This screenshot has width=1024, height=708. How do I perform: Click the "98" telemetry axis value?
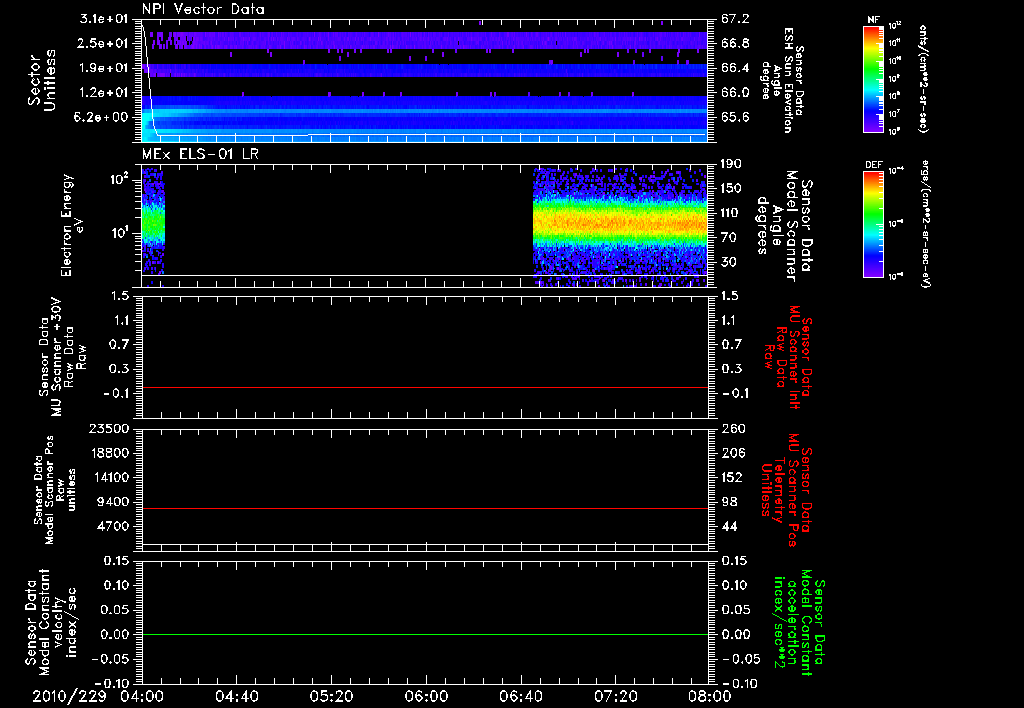pos(729,502)
